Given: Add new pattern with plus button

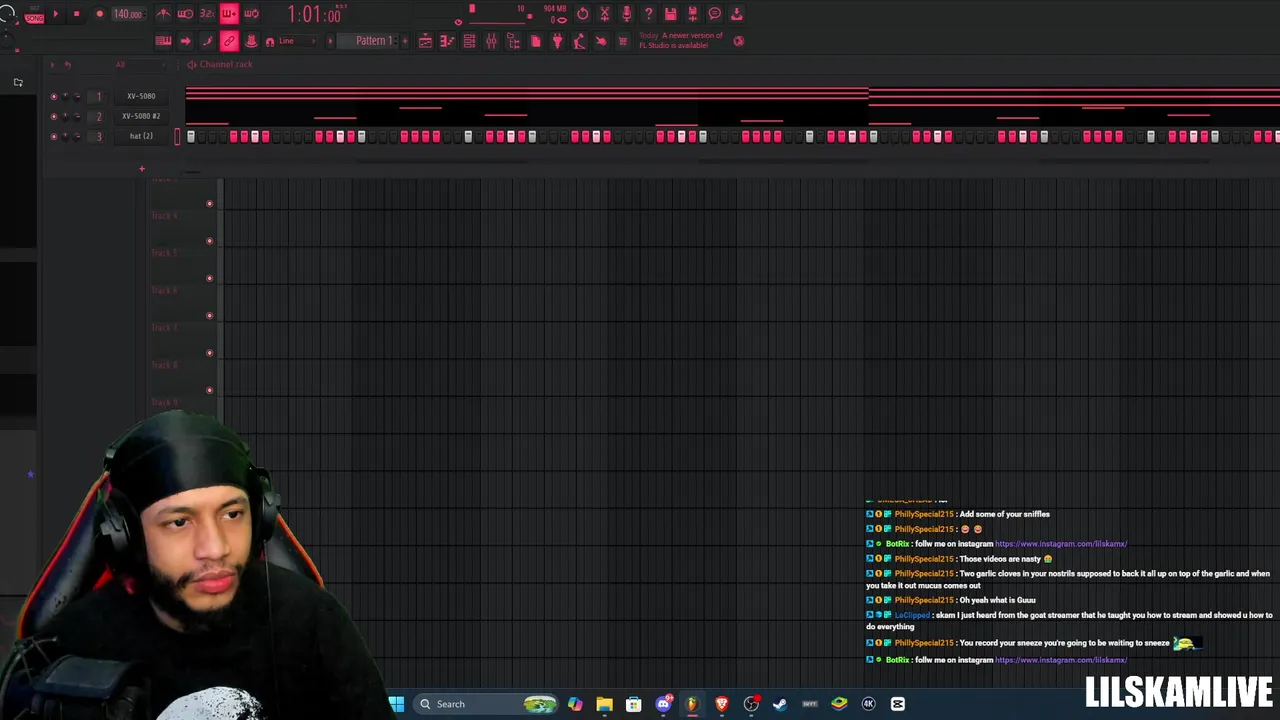Looking at the screenshot, I should (405, 41).
